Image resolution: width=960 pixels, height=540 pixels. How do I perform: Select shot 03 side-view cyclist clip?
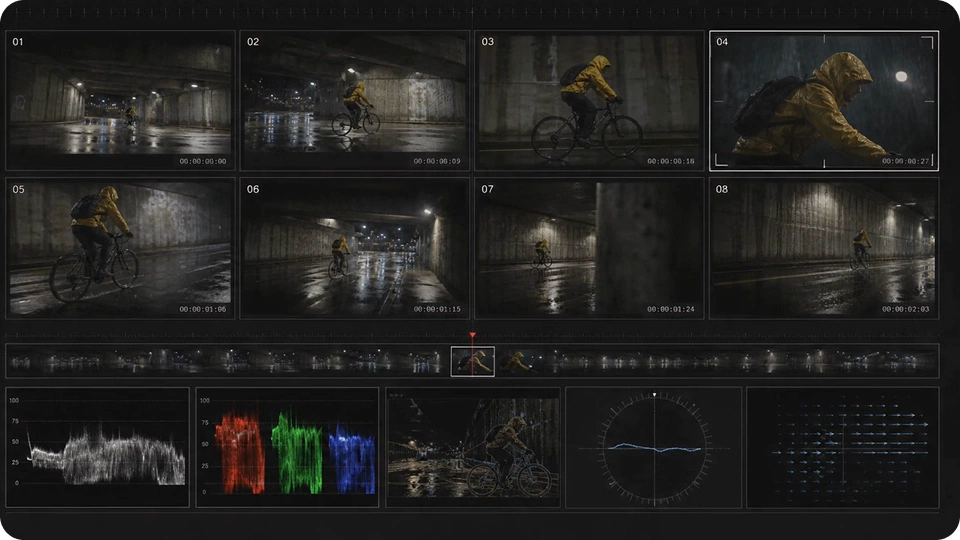click(589, 100)
